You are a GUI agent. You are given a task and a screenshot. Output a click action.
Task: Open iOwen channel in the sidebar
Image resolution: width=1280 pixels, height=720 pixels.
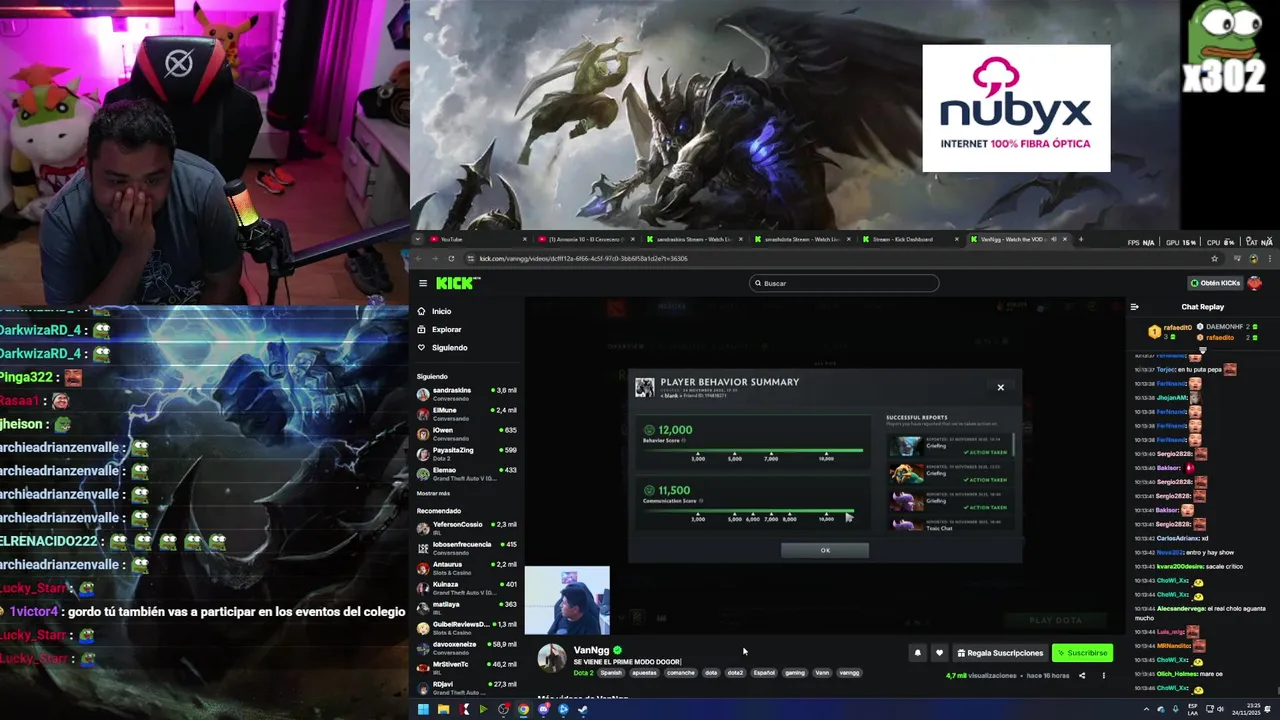click(x=467, y=434)
